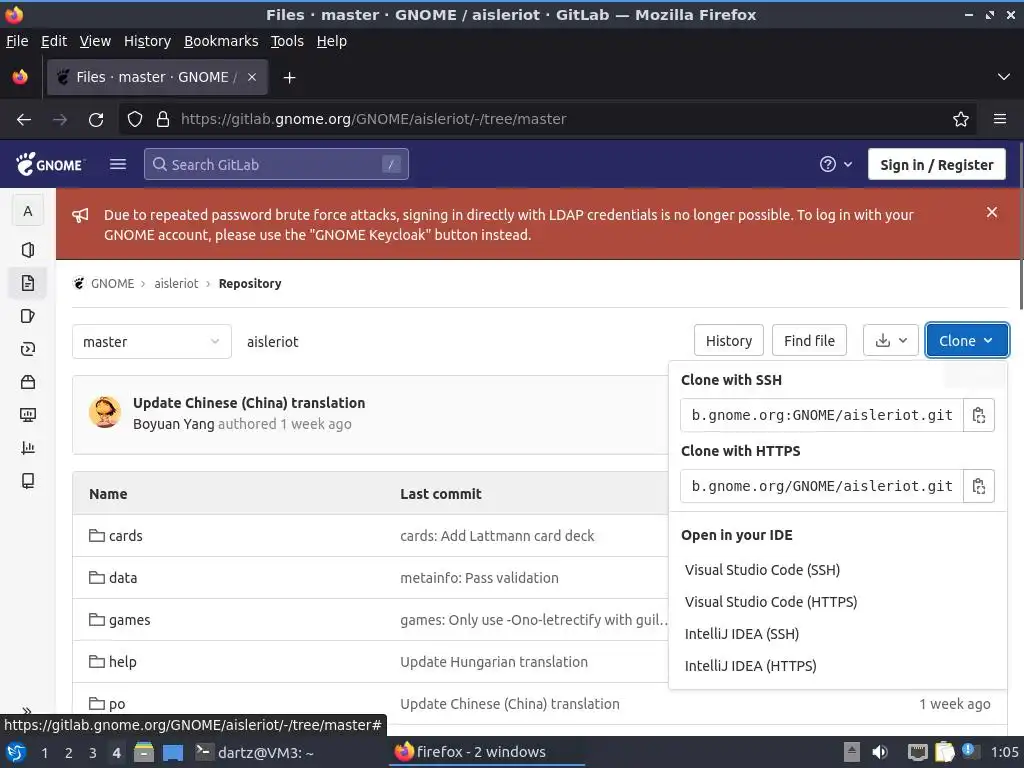
Task: Open 'Update Hungarian translation' commit
Action: (x=494, y=662)
